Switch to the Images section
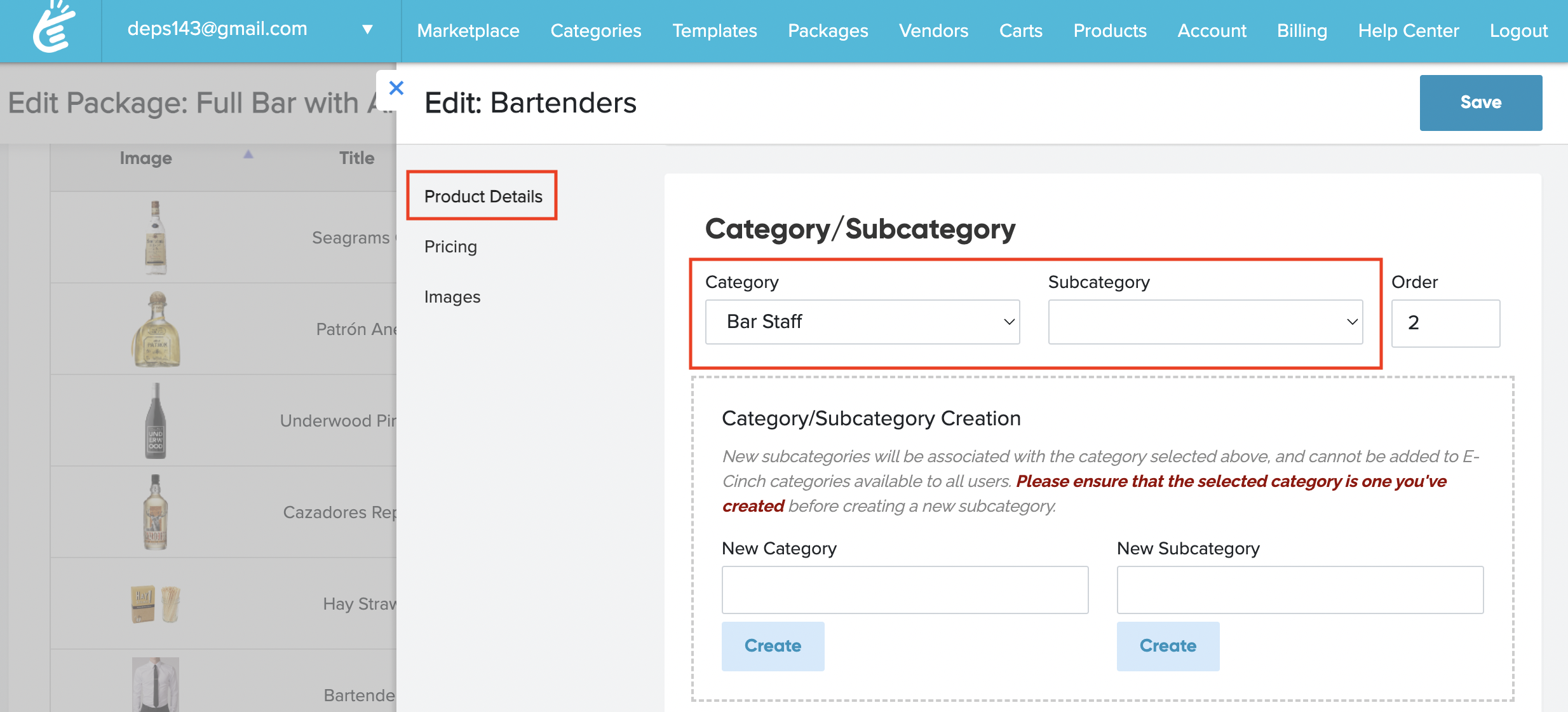 452,297
